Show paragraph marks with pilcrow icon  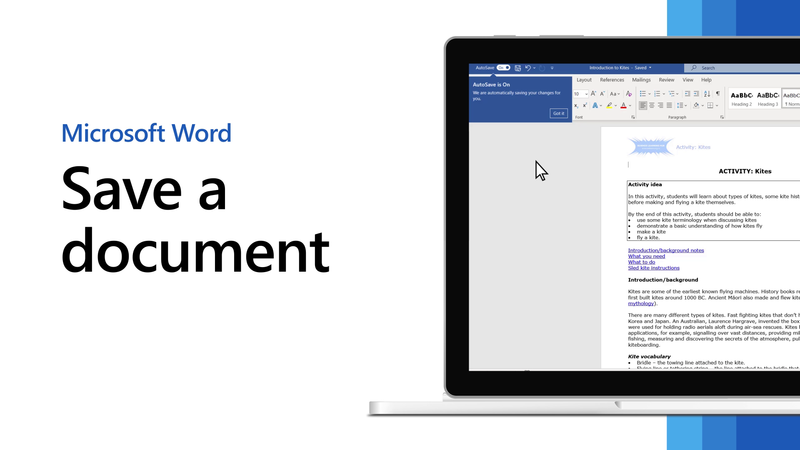[x=717, y=93]
